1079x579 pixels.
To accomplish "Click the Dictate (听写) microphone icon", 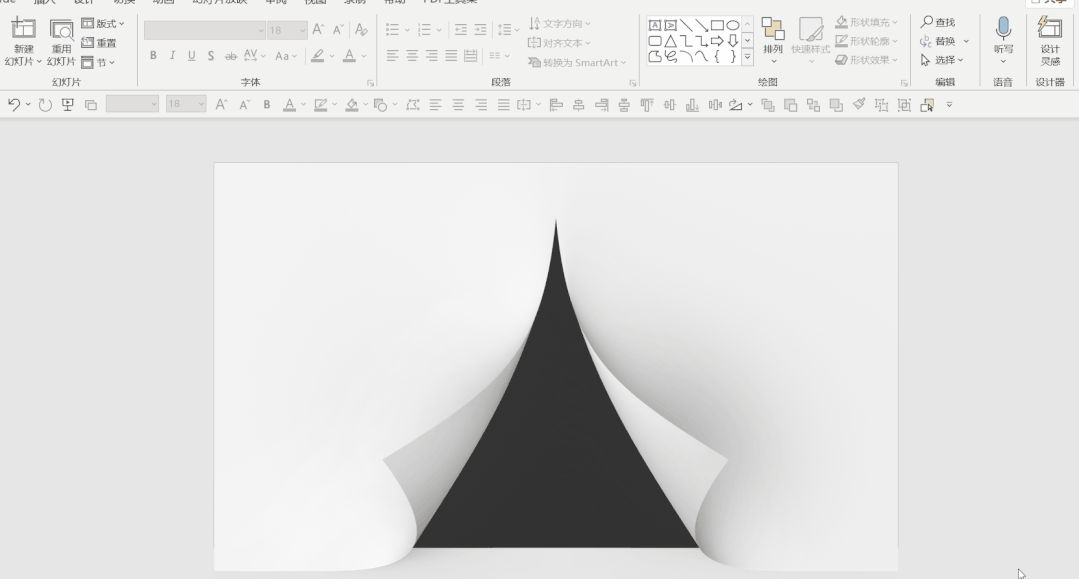I will (1003, 29).
